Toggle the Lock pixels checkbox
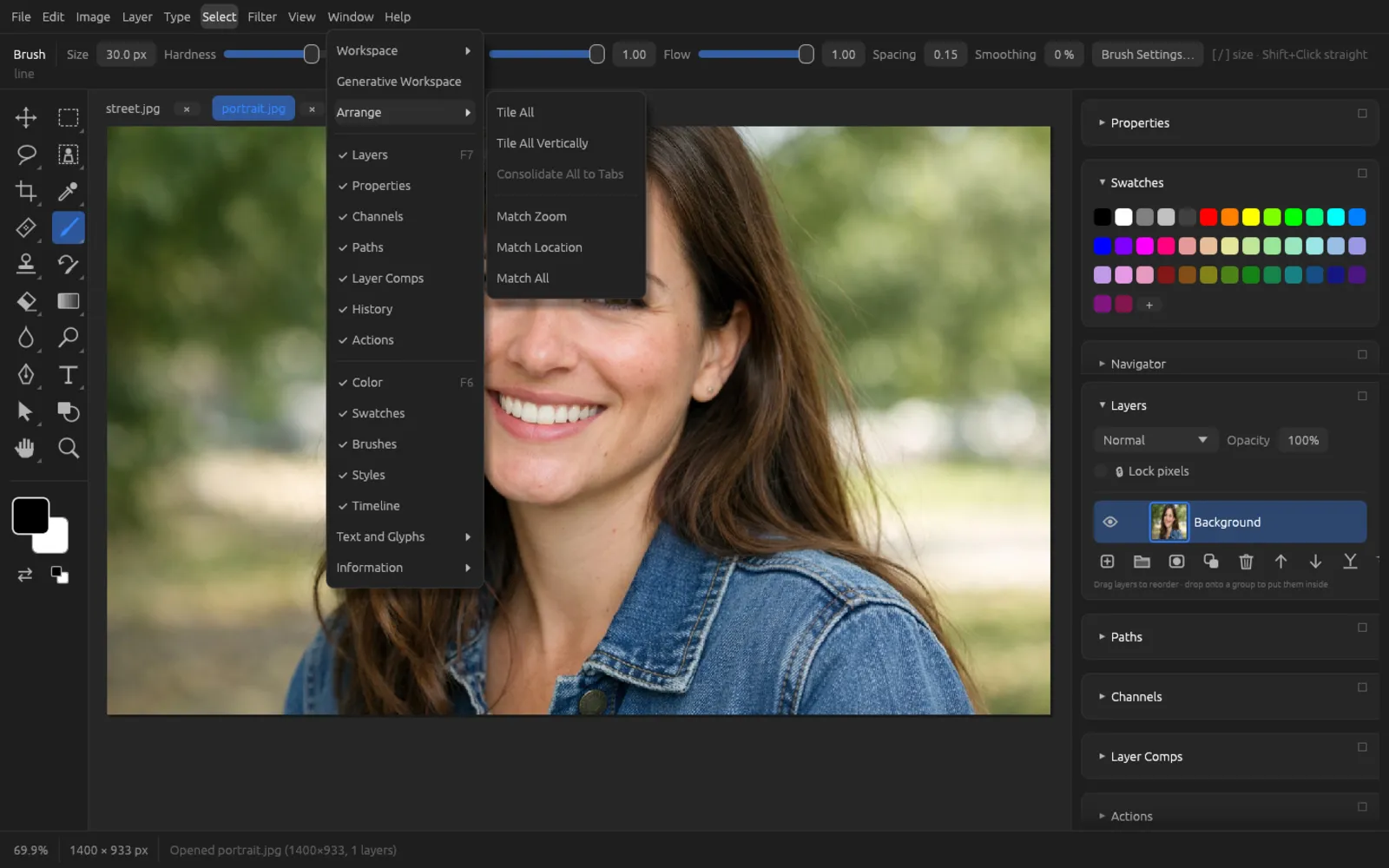The image size is (1389, 868). [x=1101, y=471]
